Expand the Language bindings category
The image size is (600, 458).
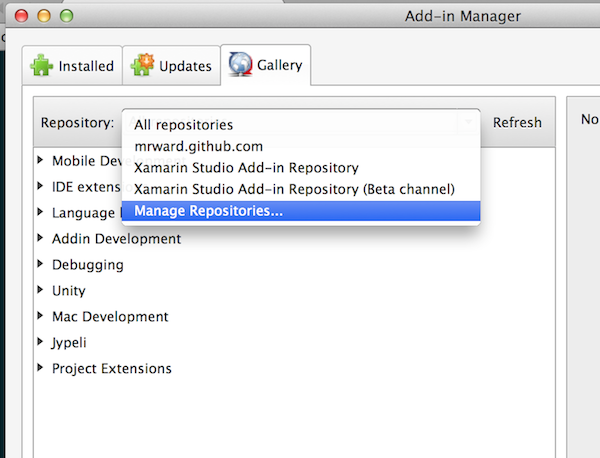[x=40, y=212]
